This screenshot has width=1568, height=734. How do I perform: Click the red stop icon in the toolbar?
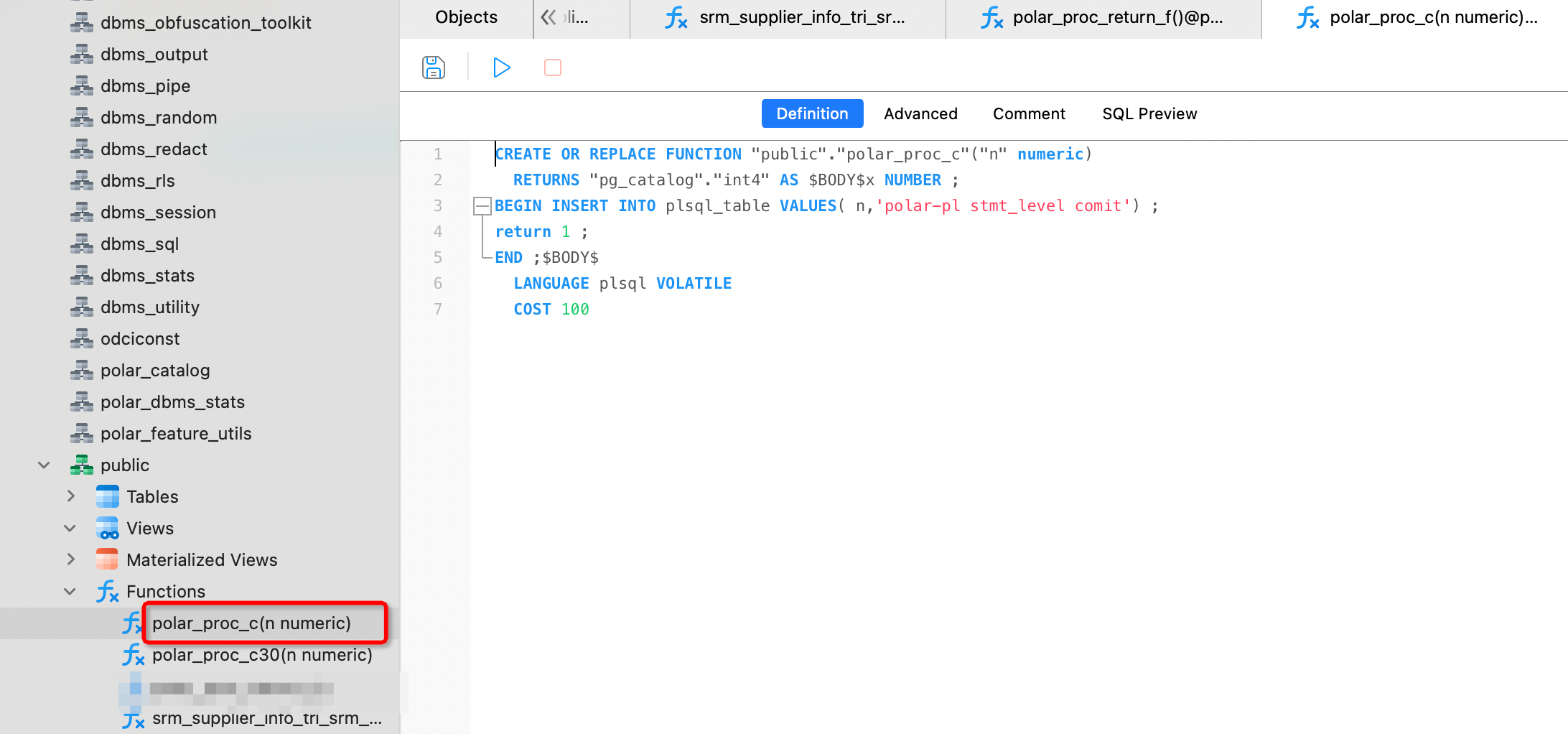click(553, 68)
